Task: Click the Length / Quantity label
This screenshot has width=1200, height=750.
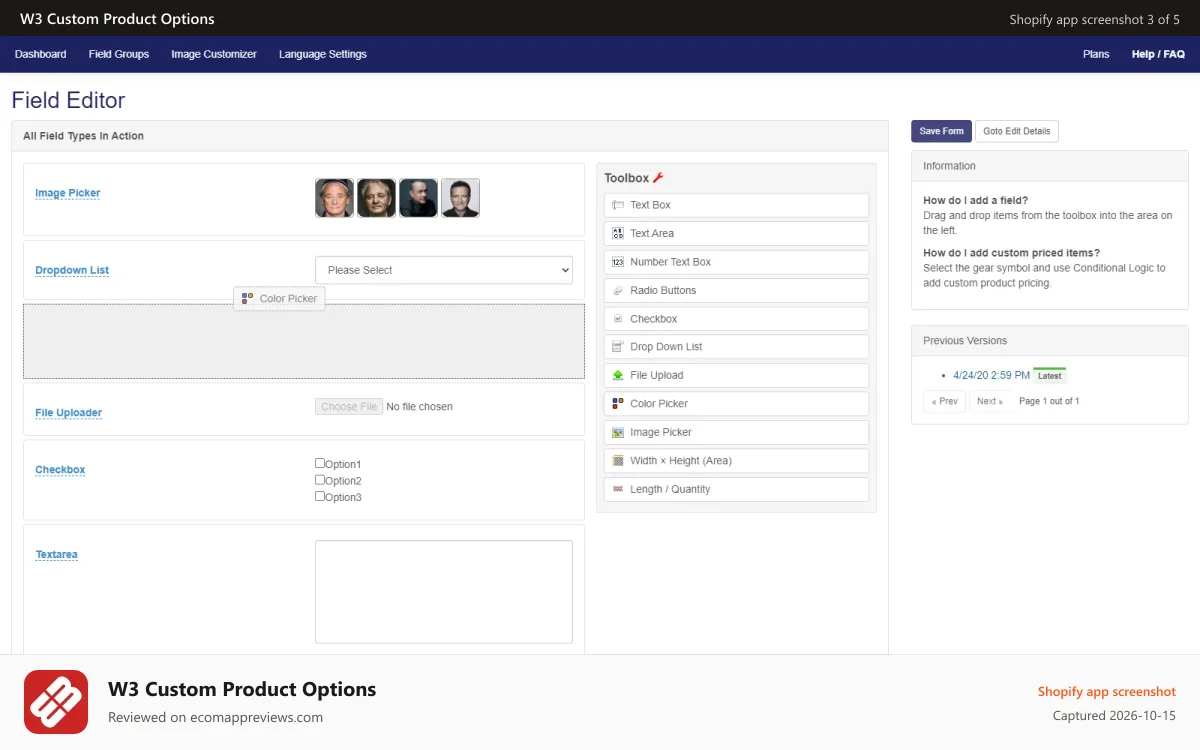Action: point(670,489)
